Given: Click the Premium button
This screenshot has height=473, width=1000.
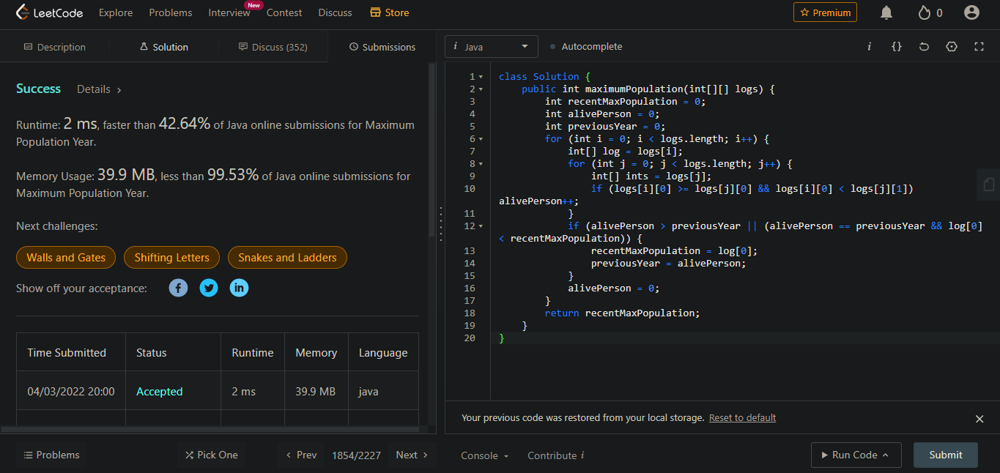Looking at the screenshot, I should point(825,12).
